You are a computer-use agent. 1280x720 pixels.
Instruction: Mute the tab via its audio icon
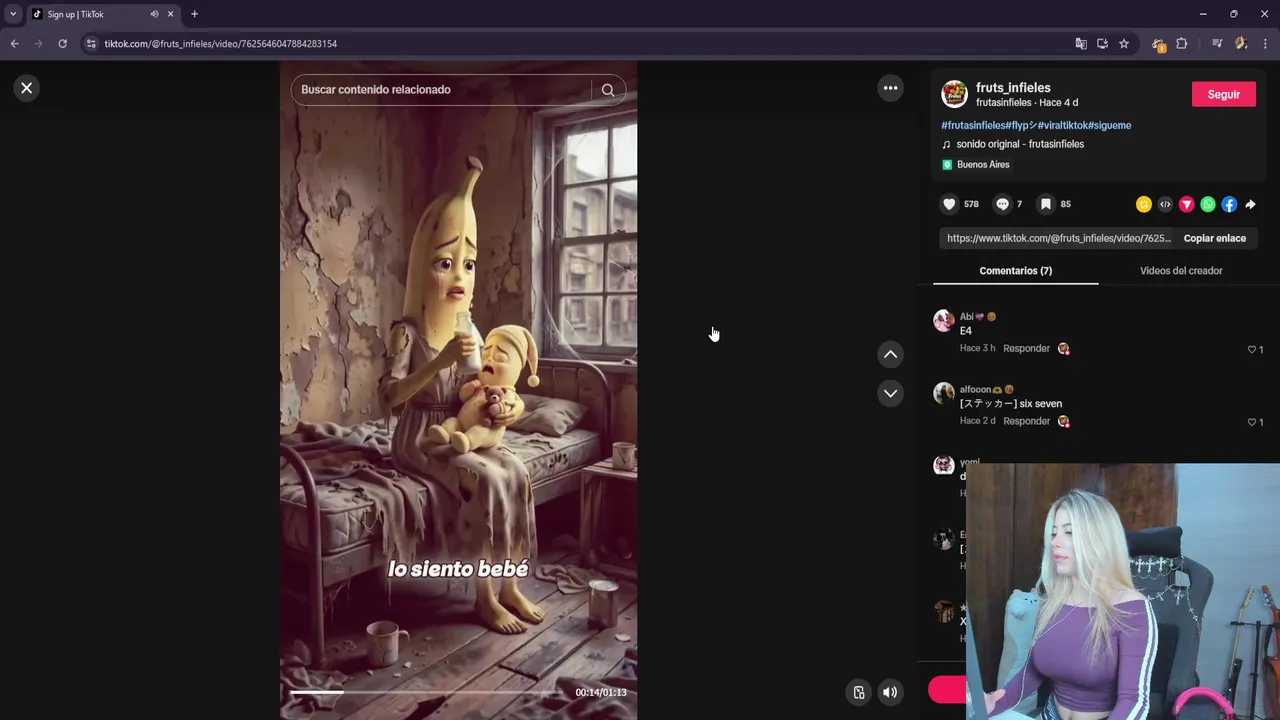(154, 14)
